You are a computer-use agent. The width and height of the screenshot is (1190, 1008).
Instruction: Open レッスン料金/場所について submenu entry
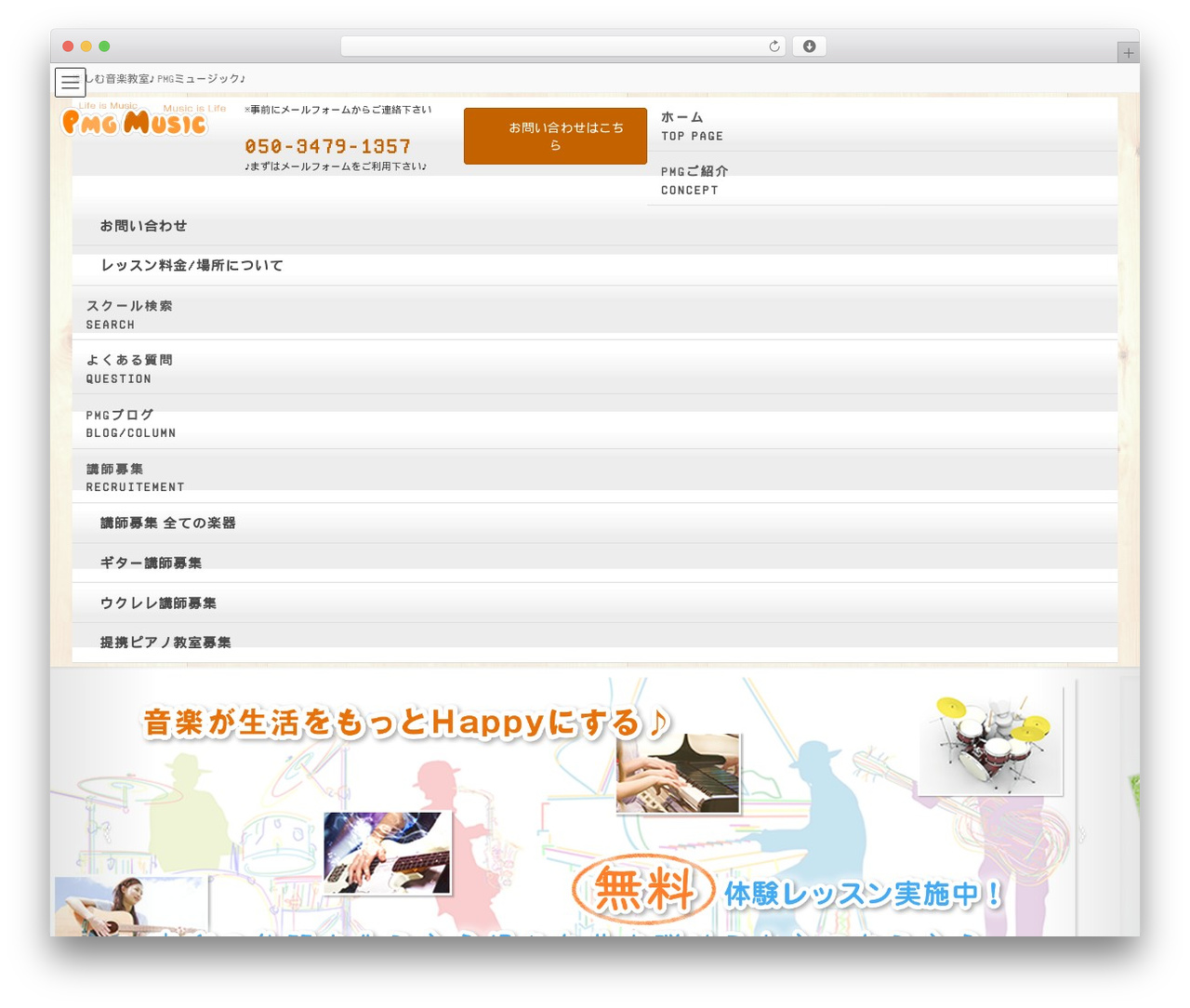click(x=595, y=266)
